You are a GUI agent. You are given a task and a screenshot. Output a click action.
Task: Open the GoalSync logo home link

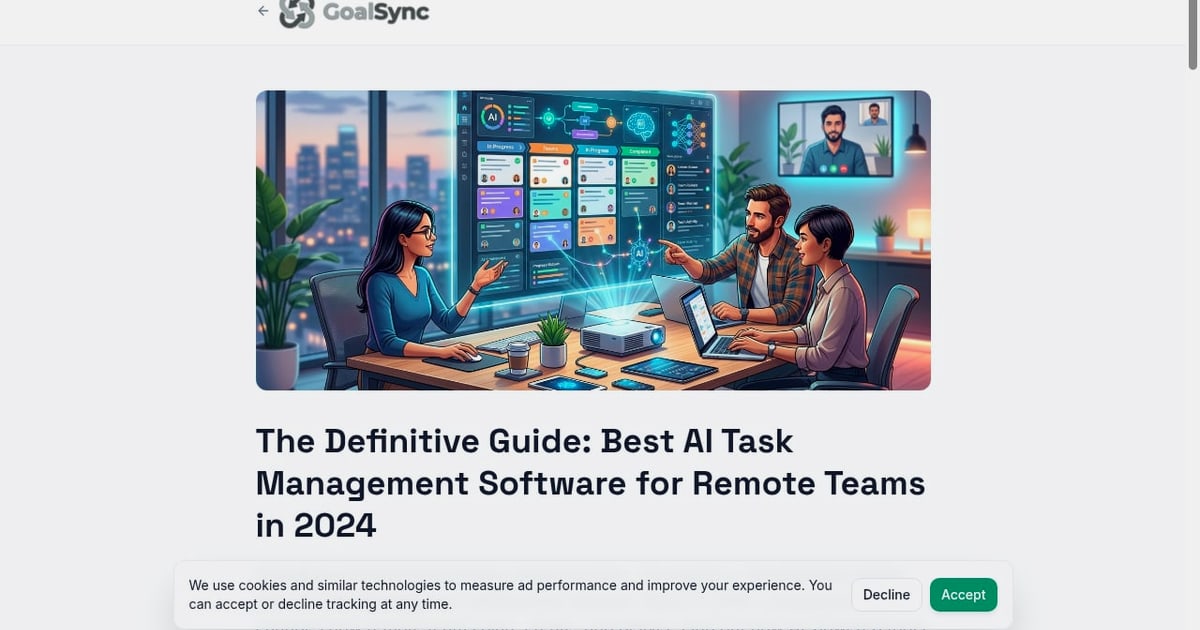354,13
